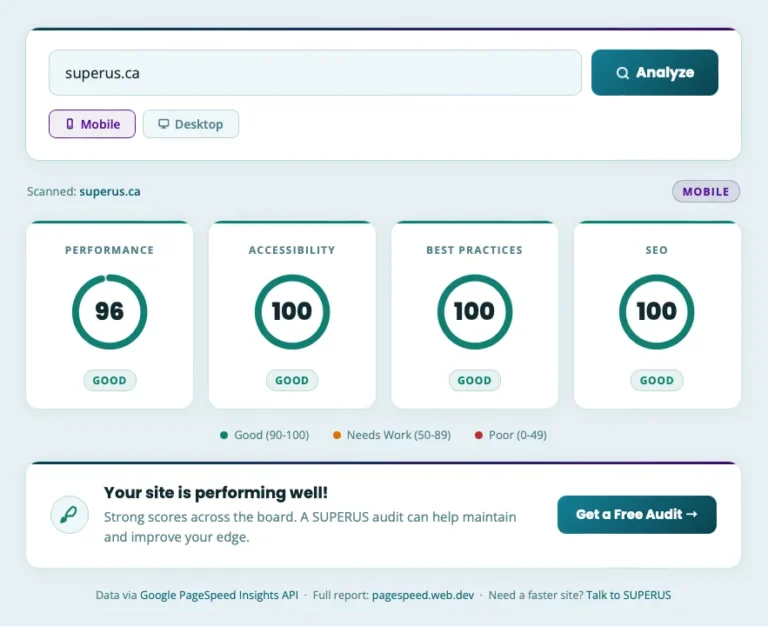Switch to Desktop analysis mode
Viewport: 768px width, 626px height.
(x=191, y=124)
